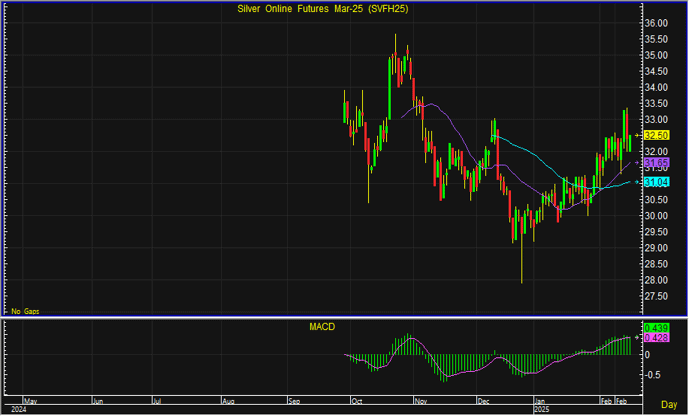Click the Oct label on the time axis
The width and height of the screenshot is (689, 416).
(357, 400)
